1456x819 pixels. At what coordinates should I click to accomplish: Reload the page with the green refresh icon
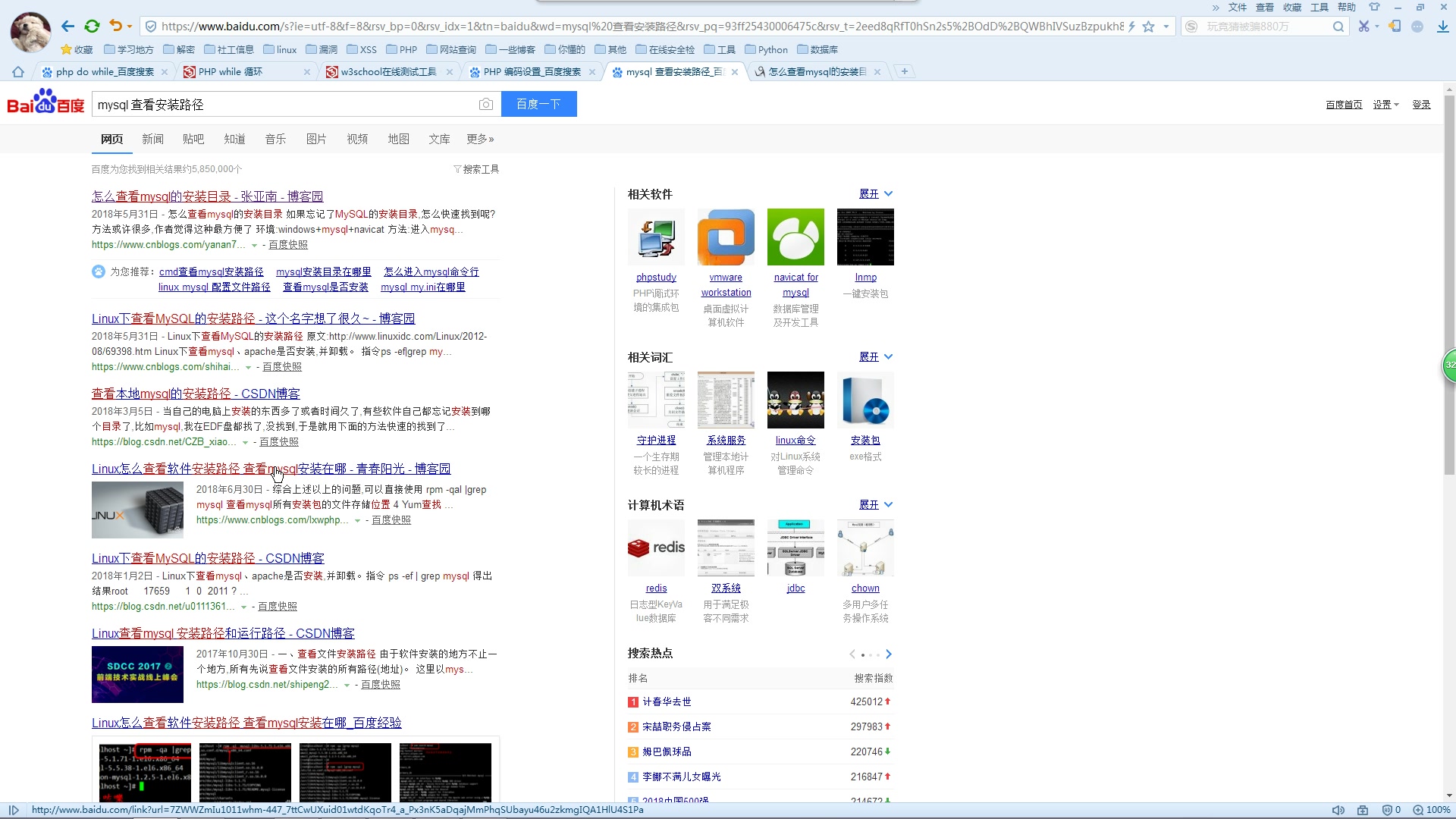point(92,27)
